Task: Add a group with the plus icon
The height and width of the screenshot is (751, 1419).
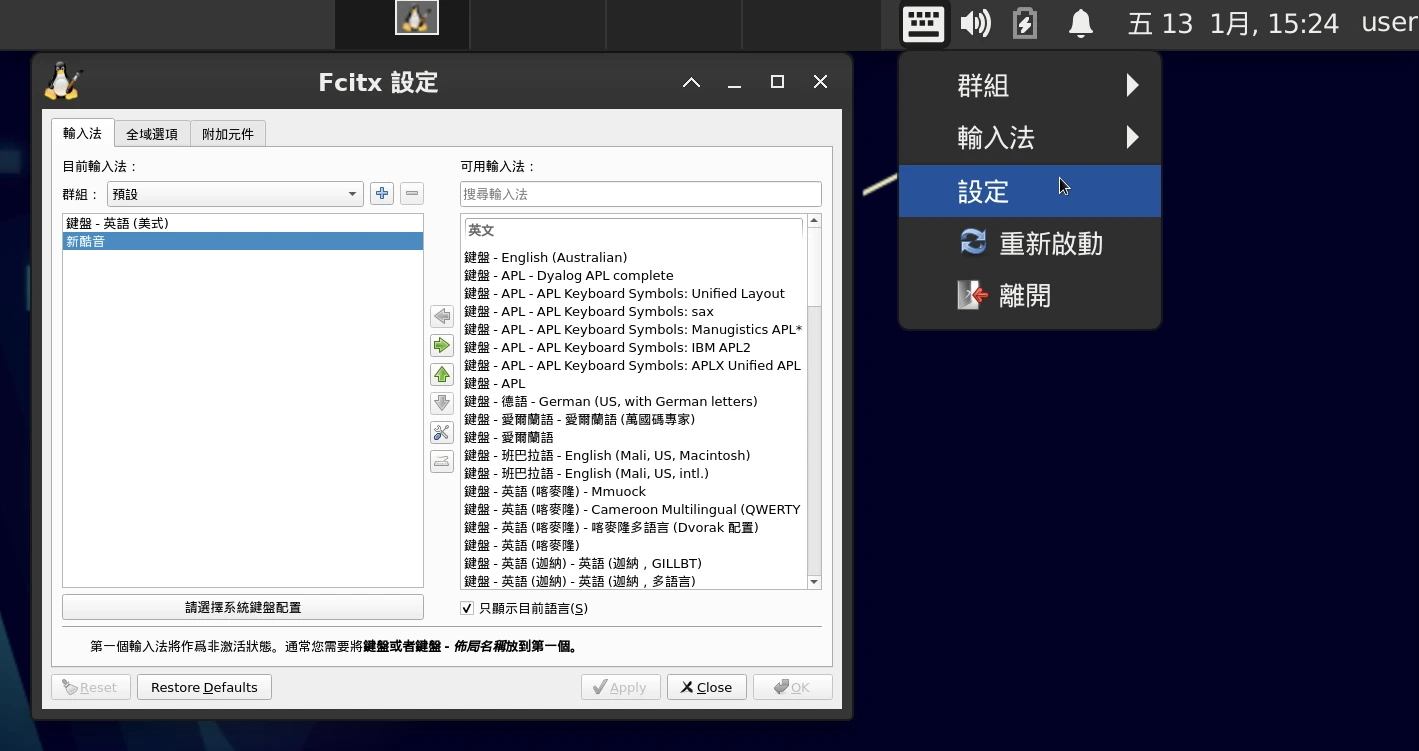Action: 381,194
